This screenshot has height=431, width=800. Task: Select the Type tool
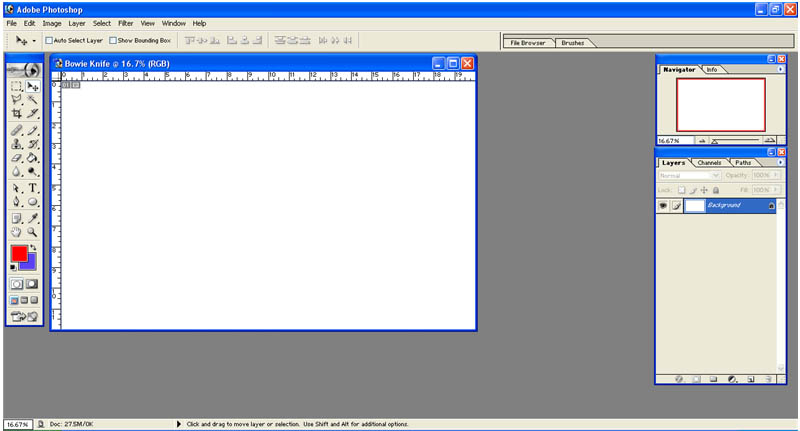coord(33,188)
